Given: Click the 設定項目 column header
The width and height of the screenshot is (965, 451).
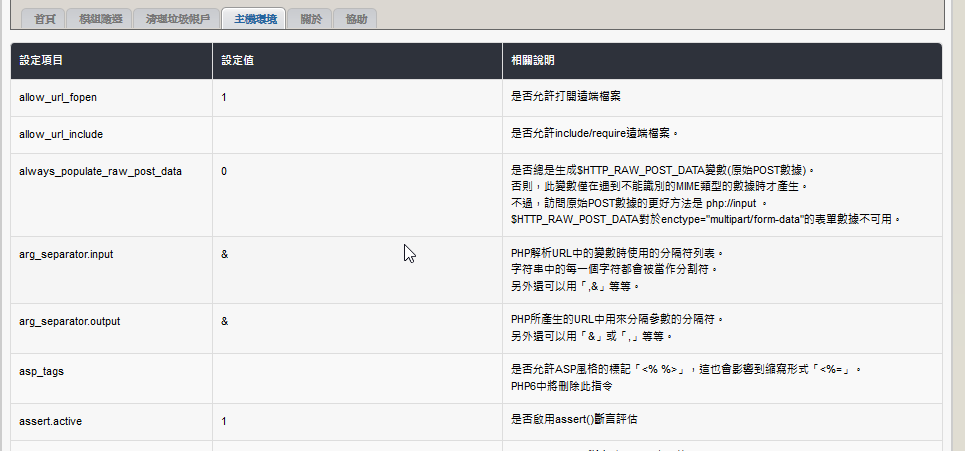Looking at the screenshot, I should (41, 61).
